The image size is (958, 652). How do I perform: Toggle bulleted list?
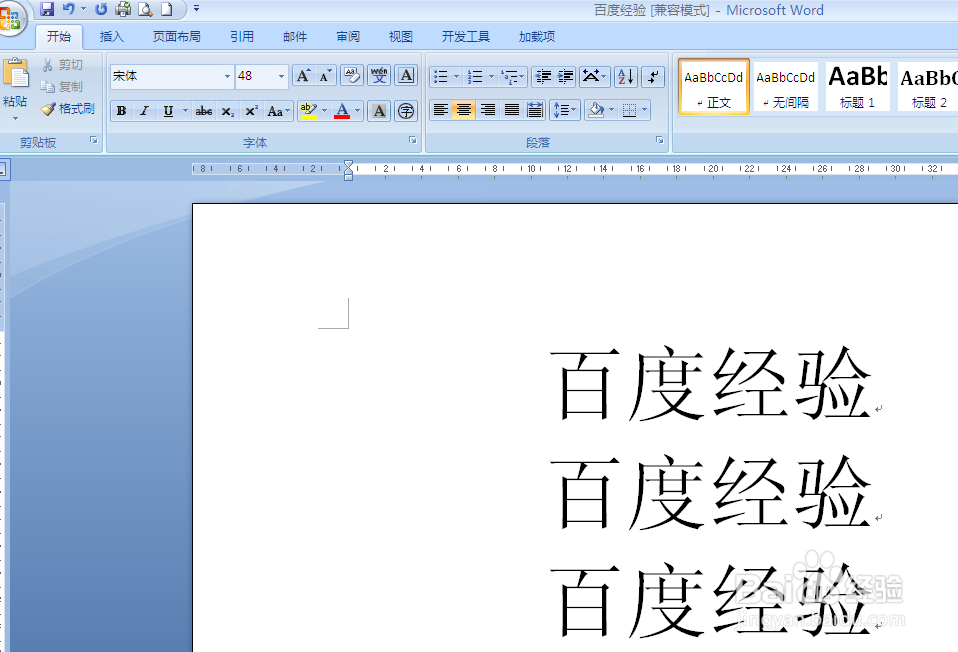coord(439,75)
